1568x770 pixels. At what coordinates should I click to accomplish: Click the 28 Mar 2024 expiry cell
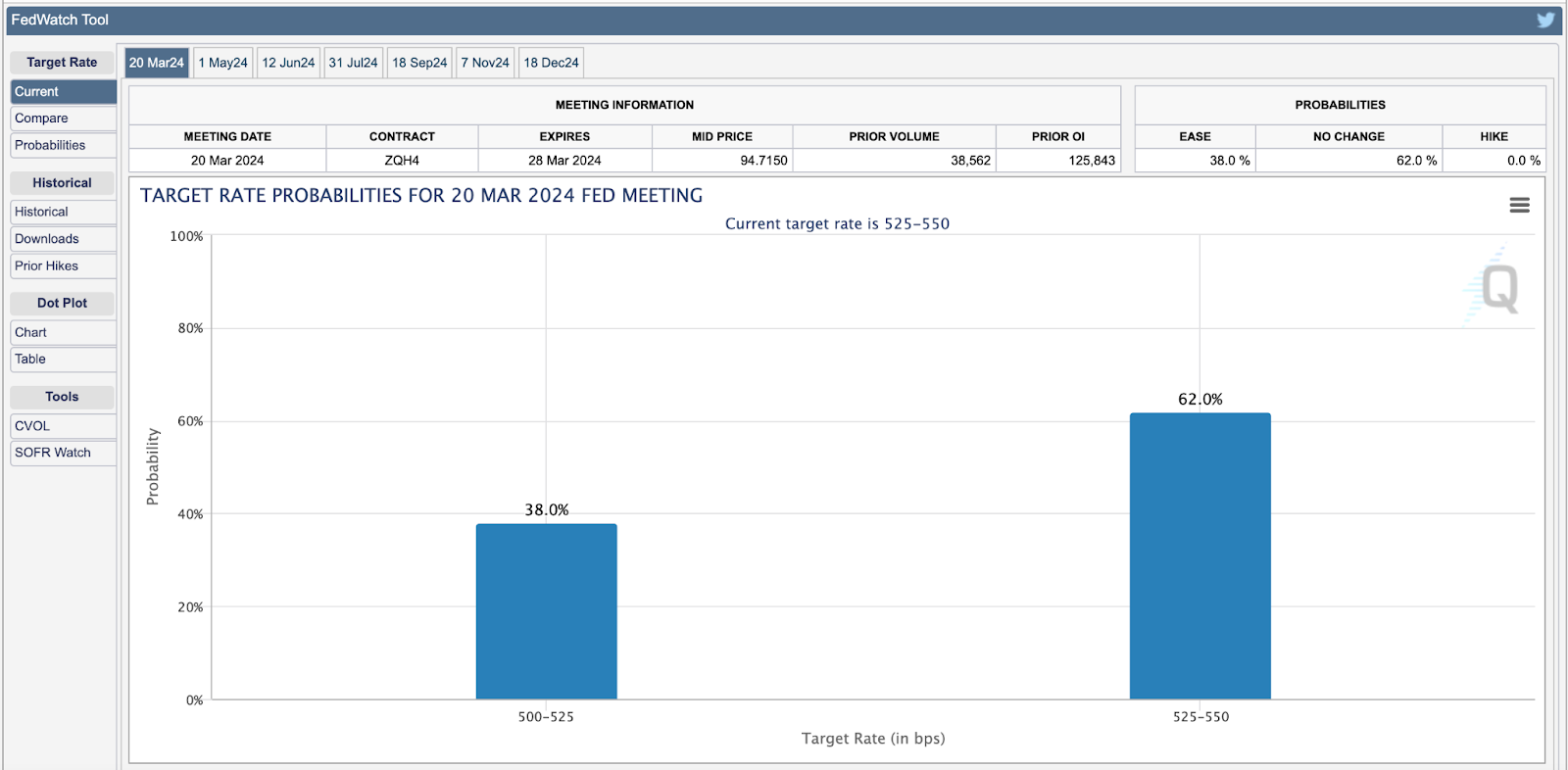coord(564,161)
